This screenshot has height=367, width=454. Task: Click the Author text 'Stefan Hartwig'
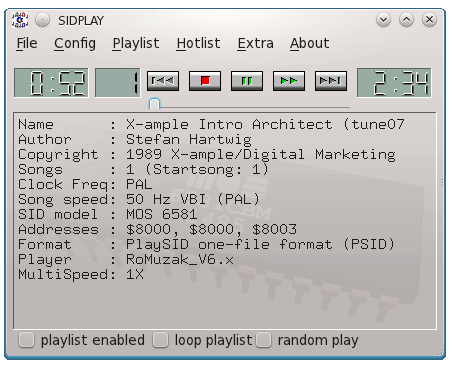coord(189,139)
